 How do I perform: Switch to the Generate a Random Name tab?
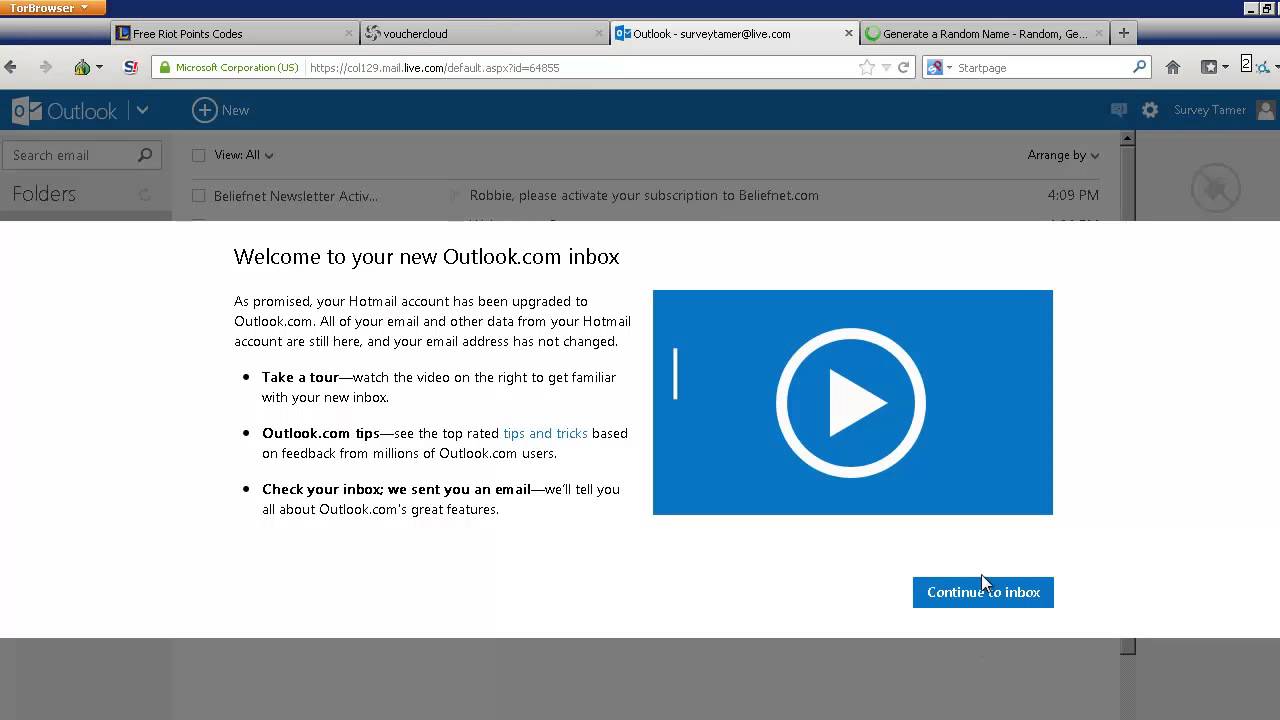pos(984,33)
